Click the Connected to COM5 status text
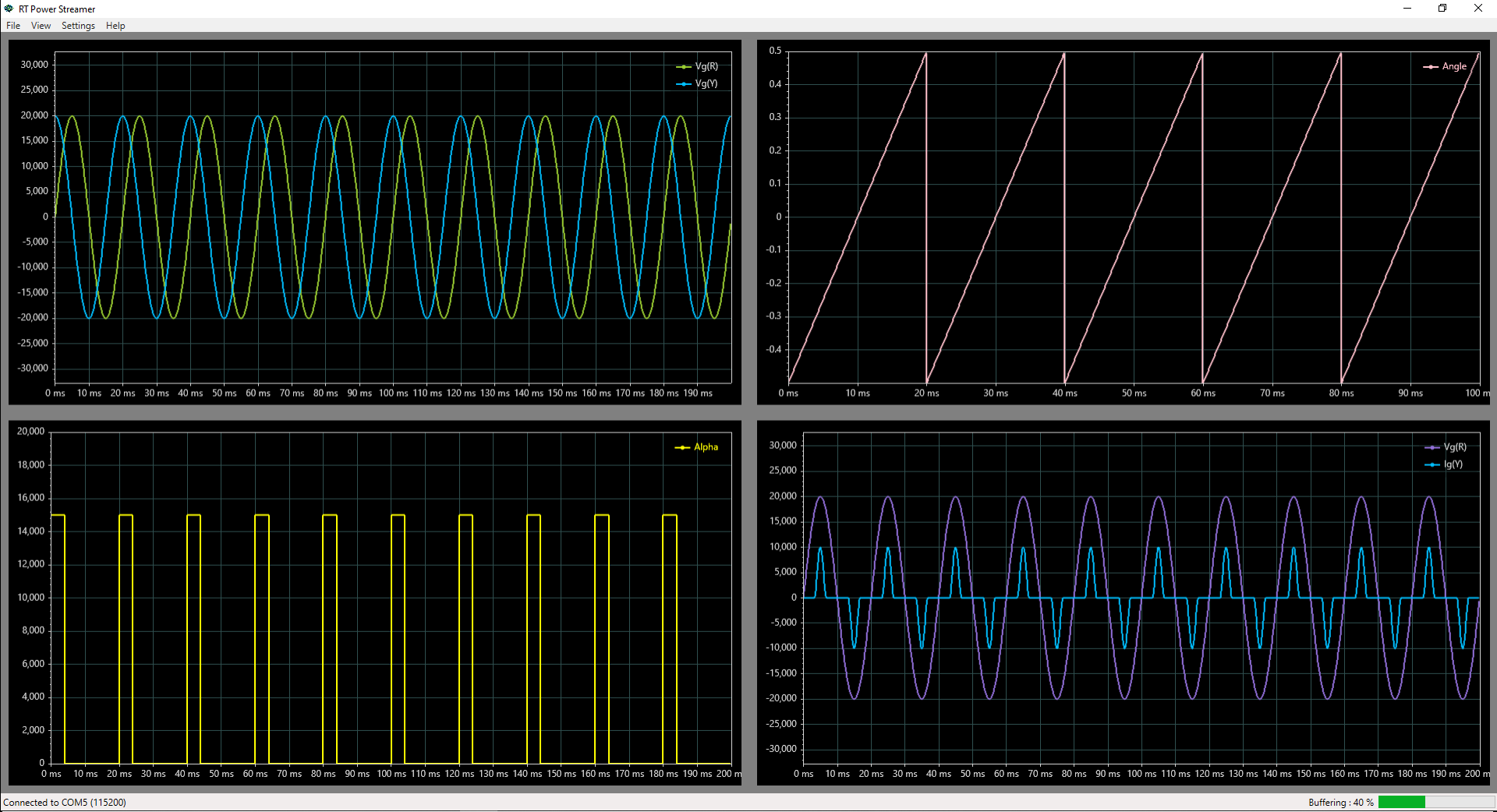 (x=65, y=802)
